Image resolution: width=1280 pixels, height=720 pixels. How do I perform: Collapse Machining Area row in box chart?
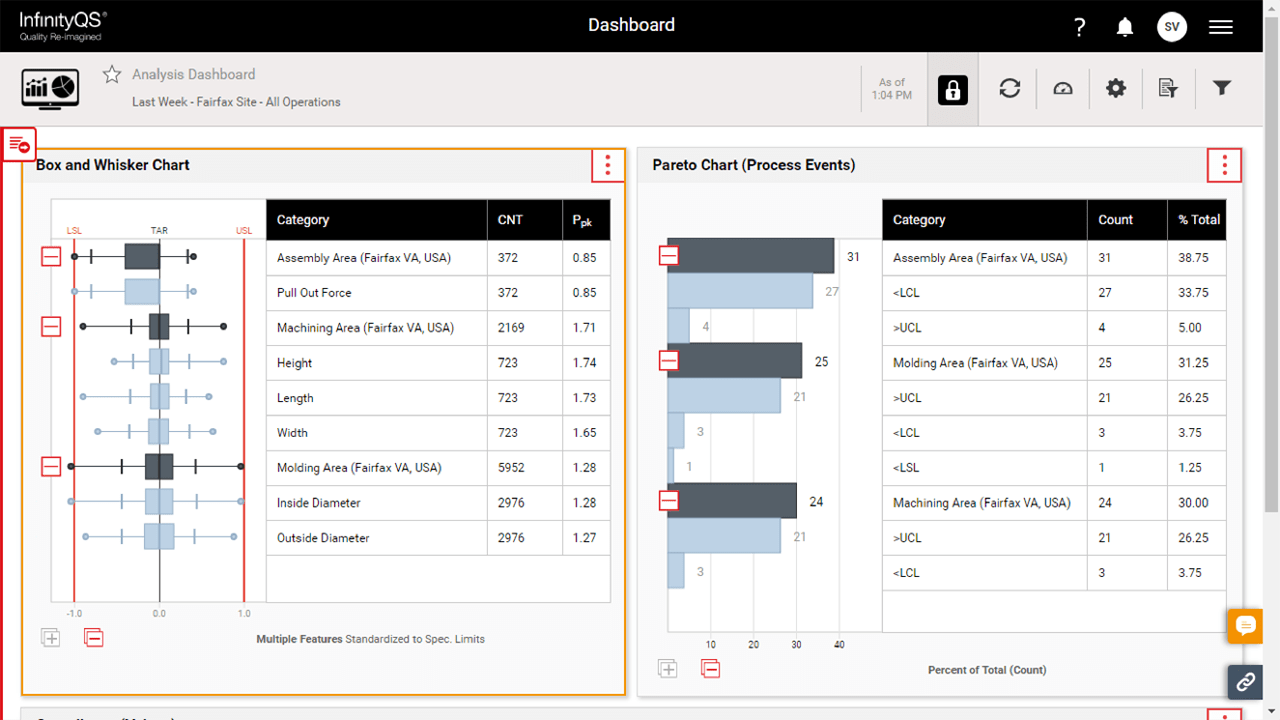51,327
